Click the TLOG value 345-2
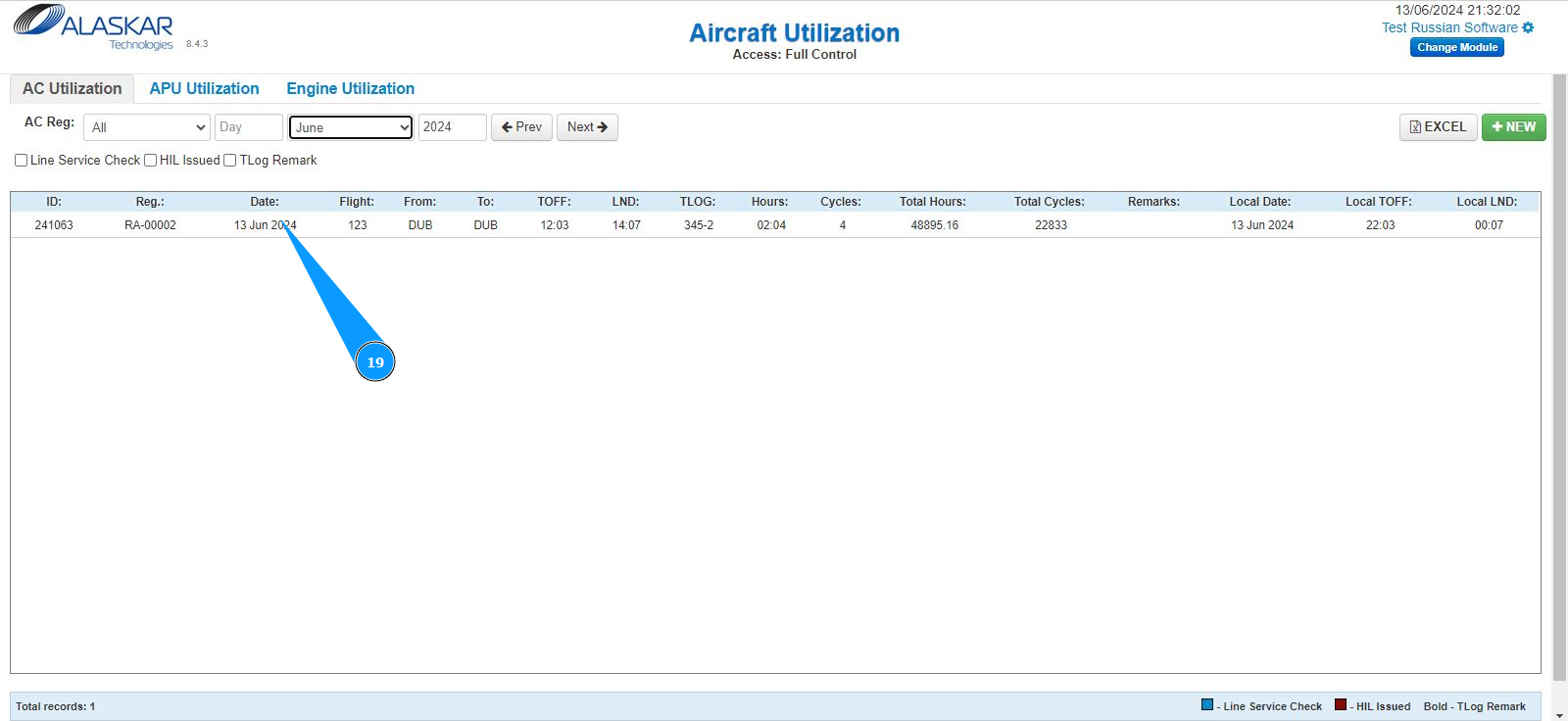The image size is (1568, 721). coord(699,225)
